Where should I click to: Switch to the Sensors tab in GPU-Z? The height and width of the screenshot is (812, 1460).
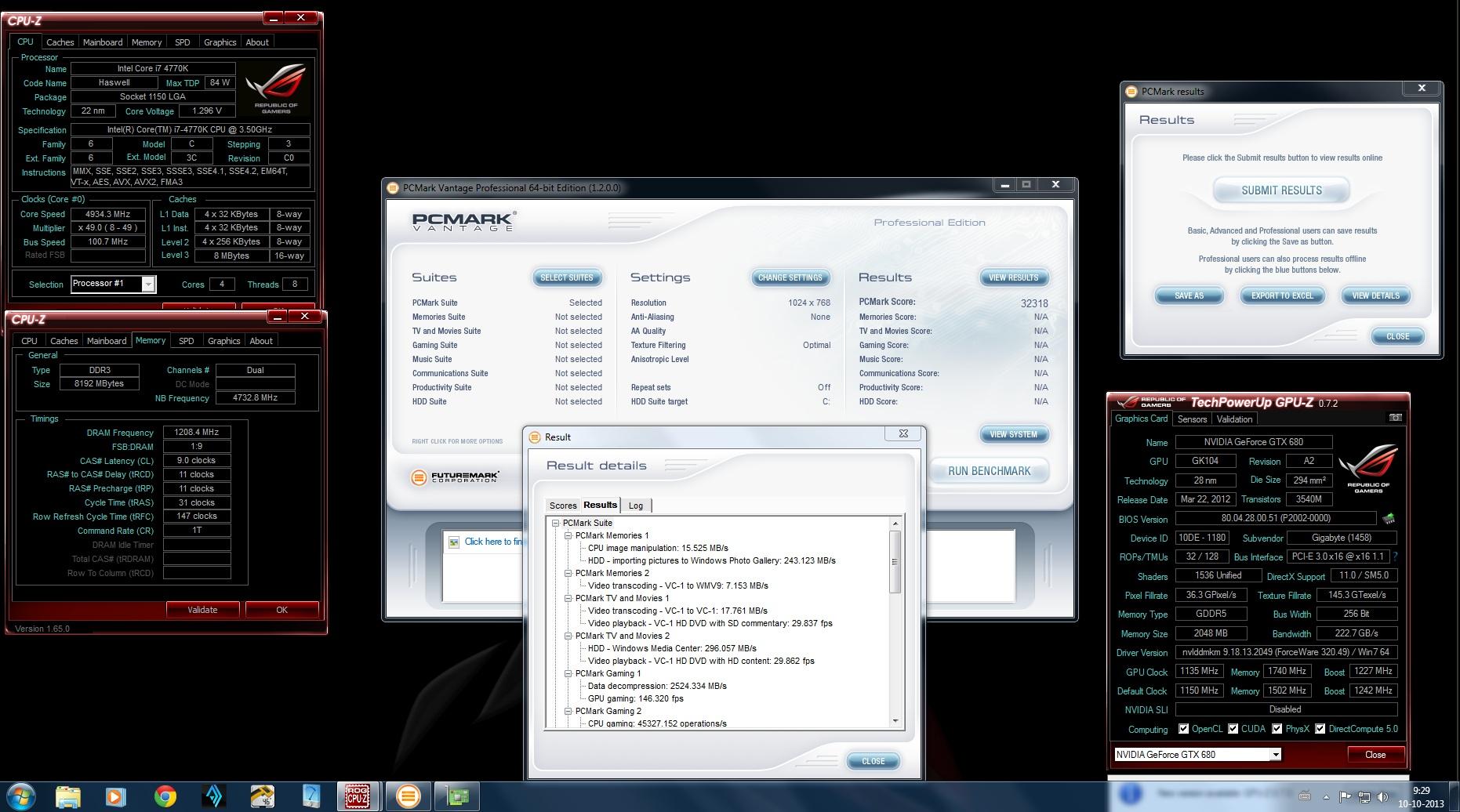tap(1192, 419)
